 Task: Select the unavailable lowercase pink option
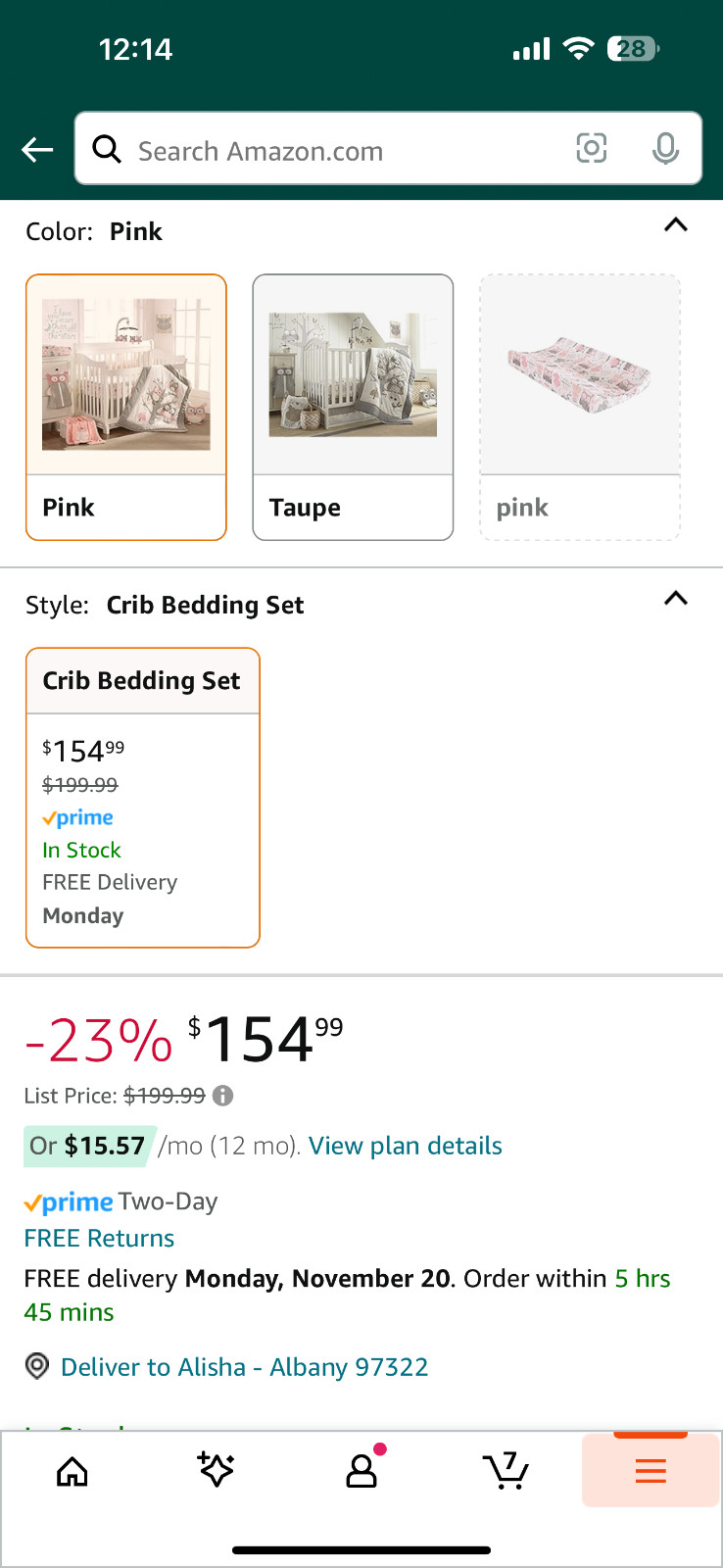click(x=580, y=507)
